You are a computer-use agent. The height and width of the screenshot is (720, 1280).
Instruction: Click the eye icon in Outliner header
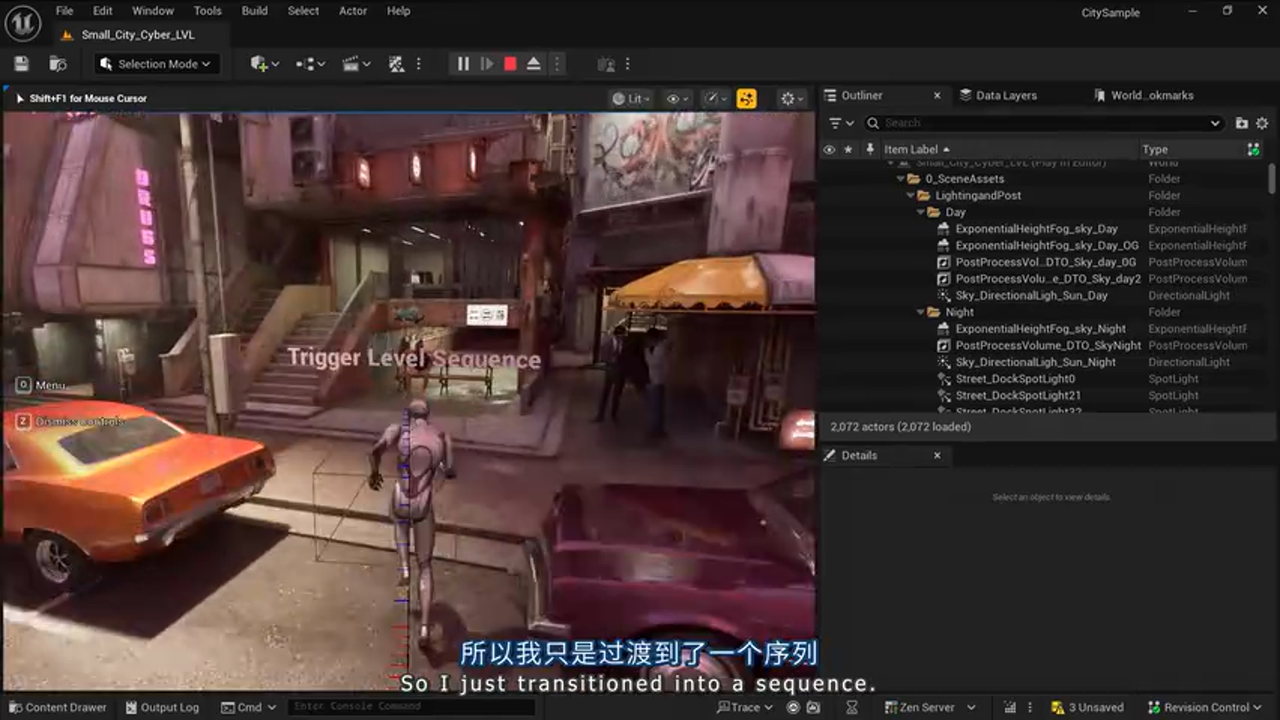(828, 148)
